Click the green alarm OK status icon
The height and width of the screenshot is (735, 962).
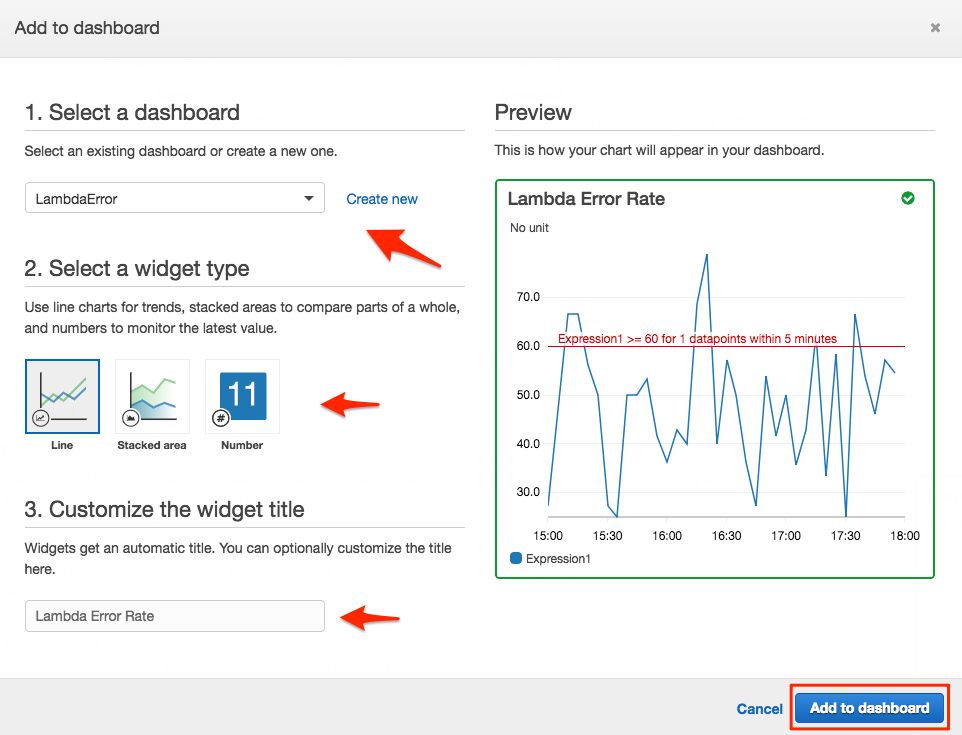tap(908, 198)
